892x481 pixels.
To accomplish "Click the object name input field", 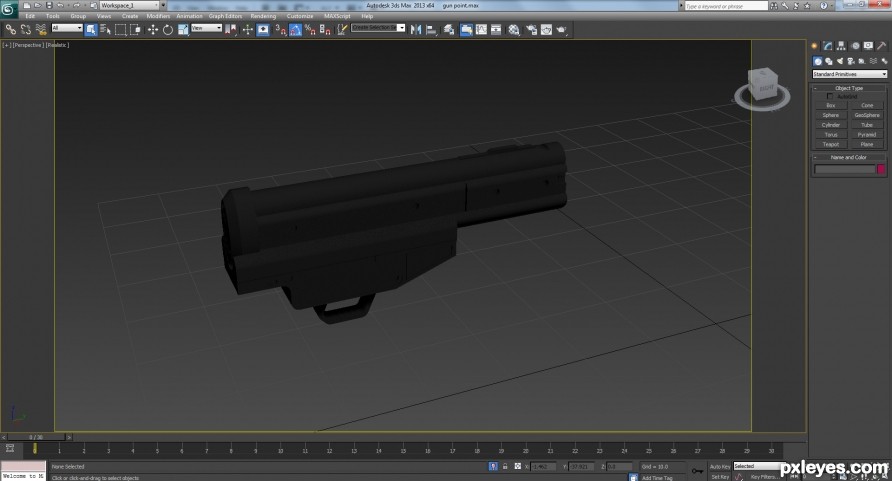I will [845, 169].
